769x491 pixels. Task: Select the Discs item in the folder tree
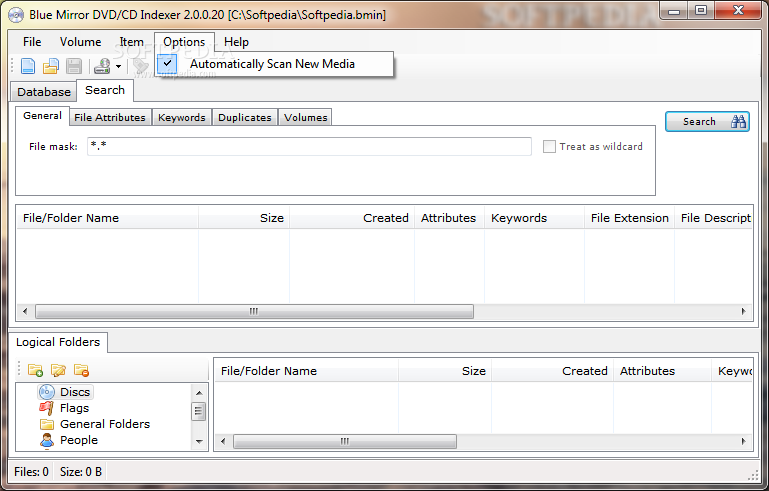click(65, 392)
